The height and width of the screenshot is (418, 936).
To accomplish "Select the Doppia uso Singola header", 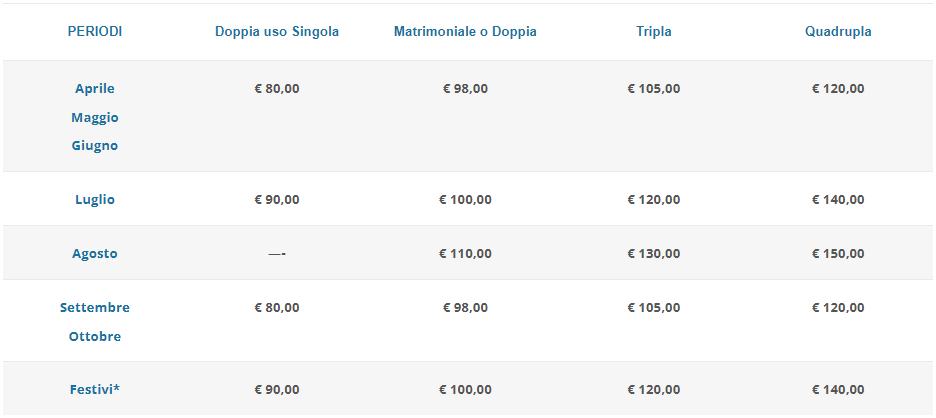I will pos(277,32).
